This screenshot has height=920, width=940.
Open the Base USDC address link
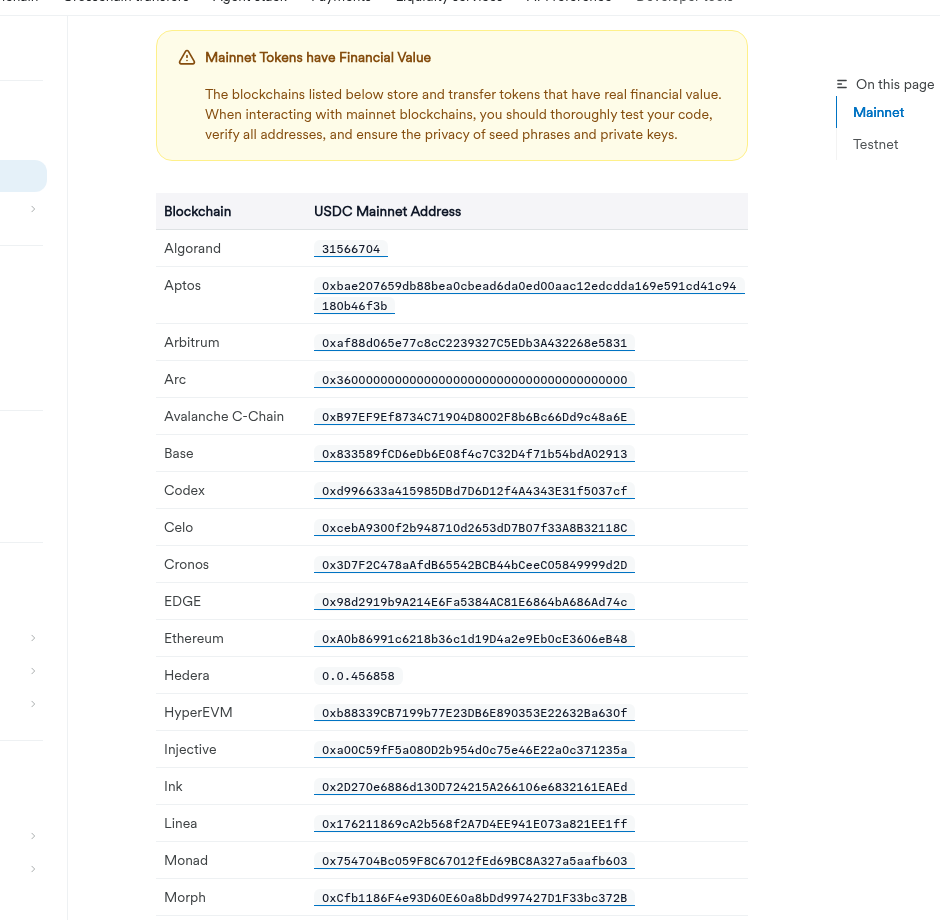[474, 454]
